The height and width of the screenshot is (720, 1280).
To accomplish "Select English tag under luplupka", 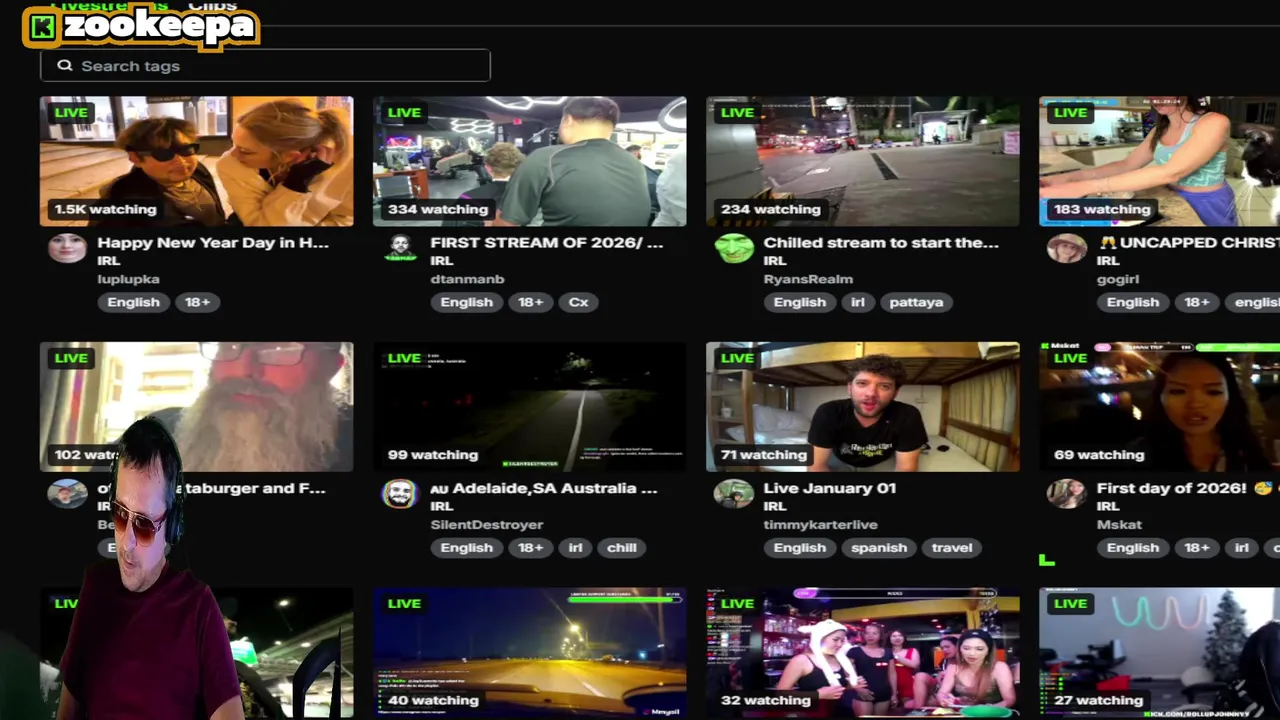I will pyautogui.click(x=133, y=302).
